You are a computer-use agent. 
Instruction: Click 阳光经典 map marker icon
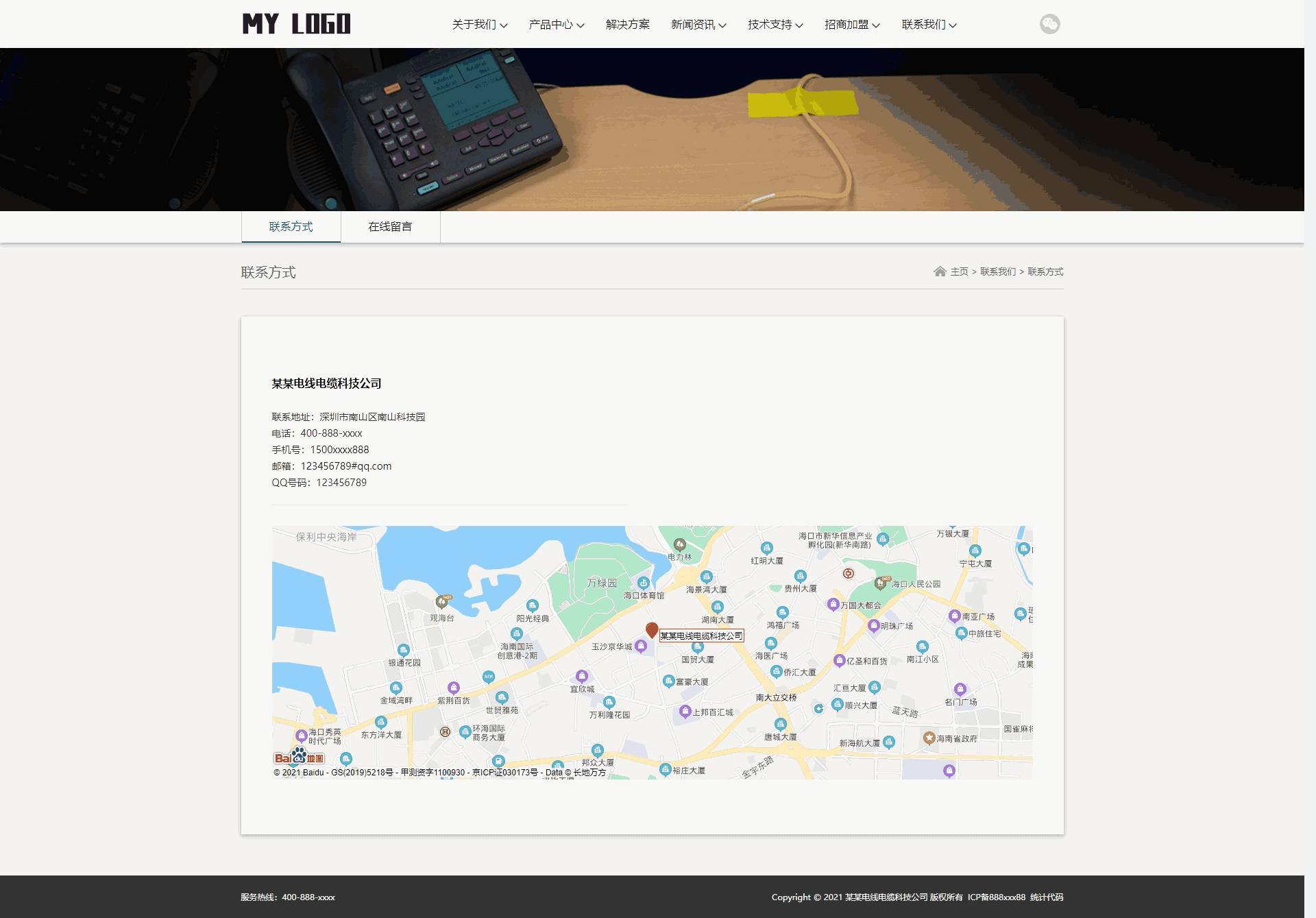point(533,605)
